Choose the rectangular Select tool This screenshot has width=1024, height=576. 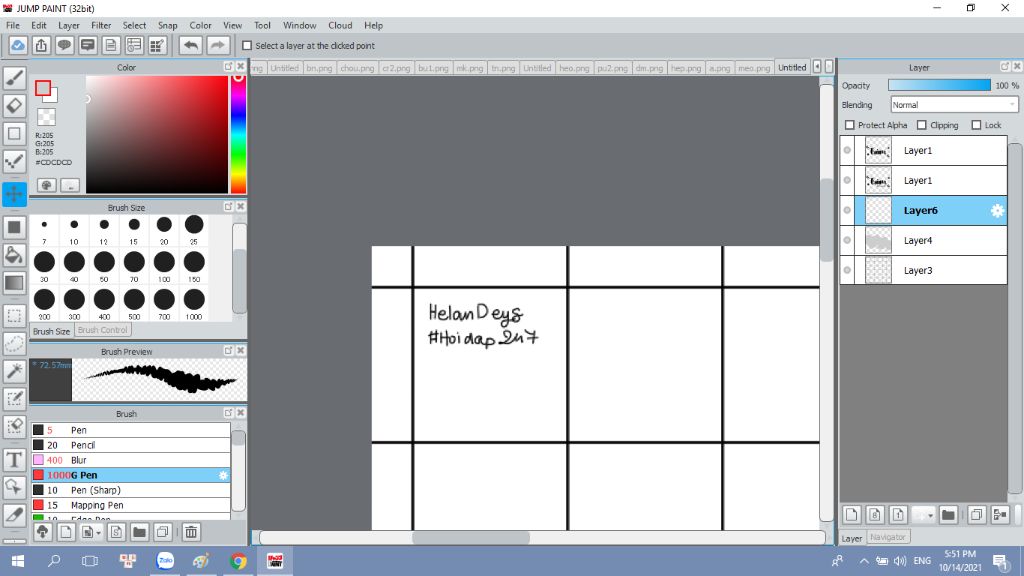14,316
